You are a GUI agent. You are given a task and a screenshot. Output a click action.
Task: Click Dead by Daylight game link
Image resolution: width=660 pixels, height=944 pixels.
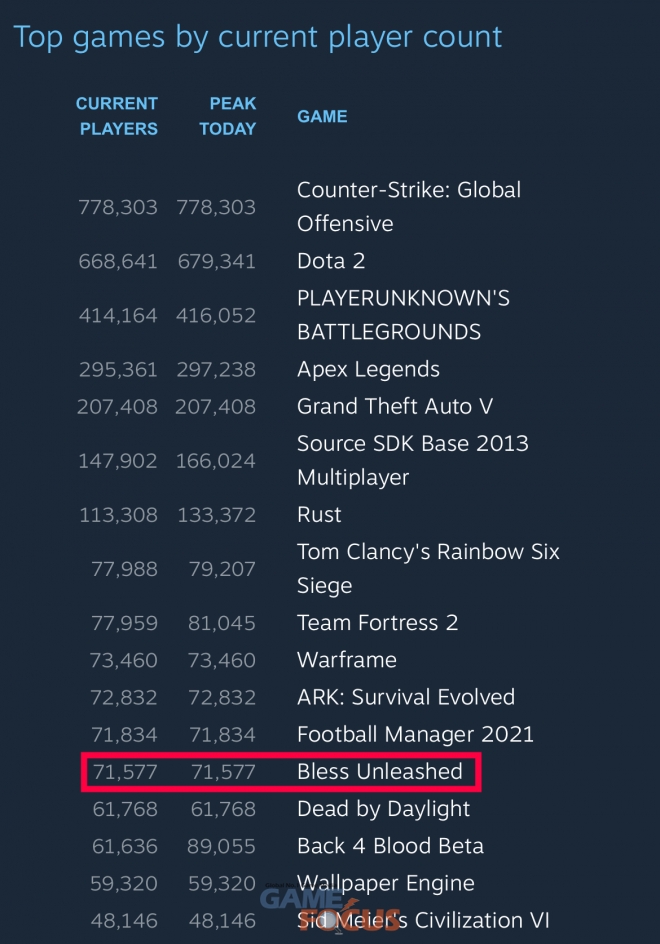point(383,809)
